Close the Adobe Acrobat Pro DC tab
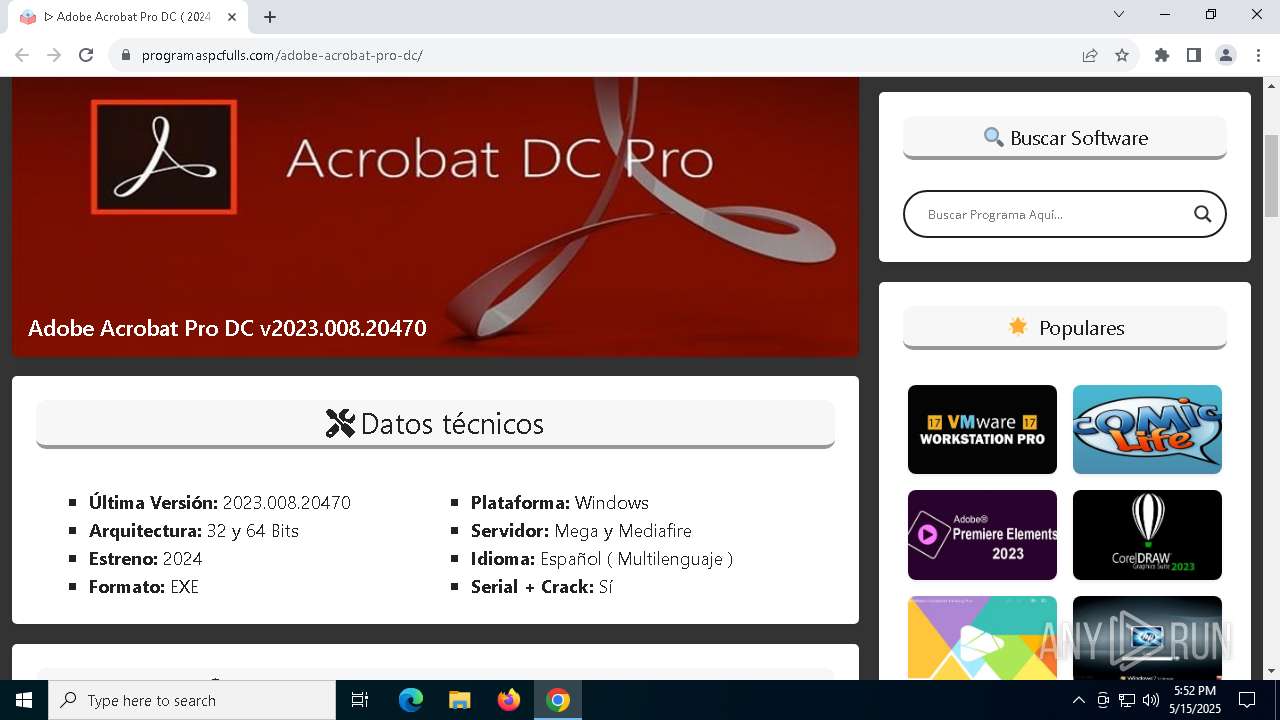Viewport: 1280px width, 720px height. point(233,17)
